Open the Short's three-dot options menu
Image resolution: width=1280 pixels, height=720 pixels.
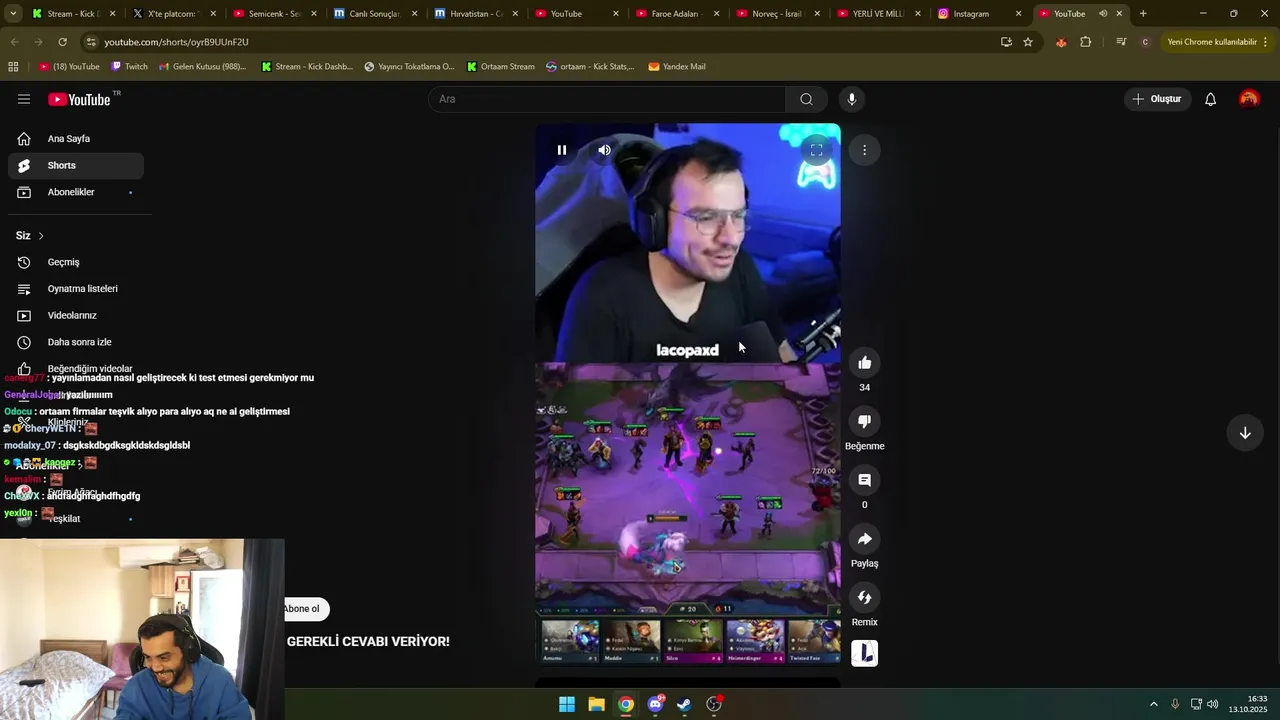[864, 150]
